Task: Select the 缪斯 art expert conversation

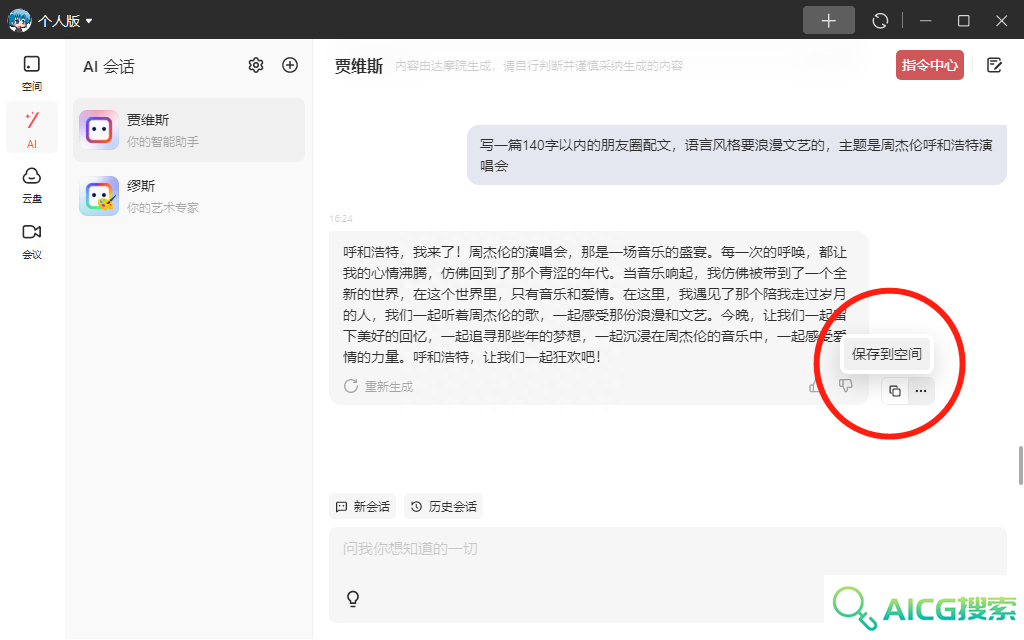Action: [x=189, y=196]
